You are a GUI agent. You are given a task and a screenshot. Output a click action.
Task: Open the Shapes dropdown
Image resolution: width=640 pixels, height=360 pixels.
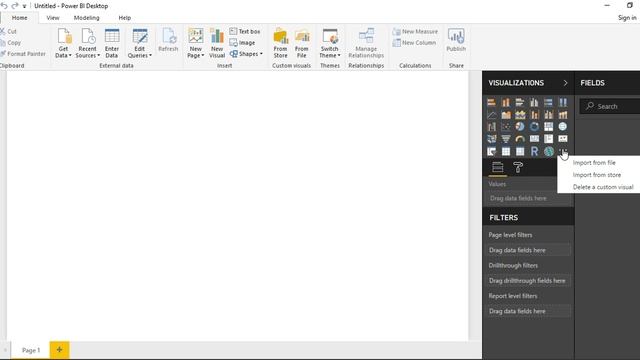tap(246, 54)
